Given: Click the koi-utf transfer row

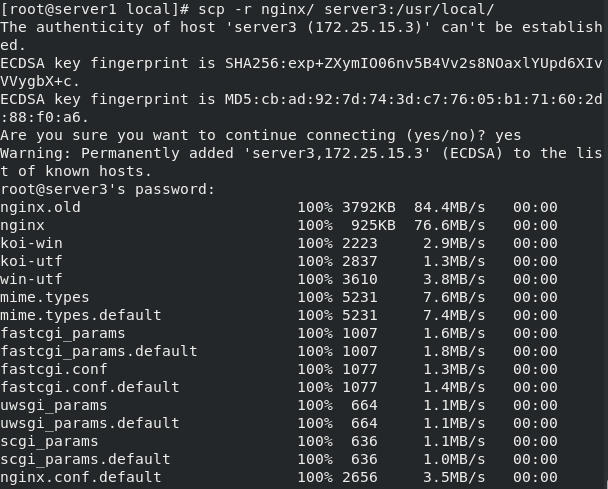Looking at the screenshot, I should [279, 261].
